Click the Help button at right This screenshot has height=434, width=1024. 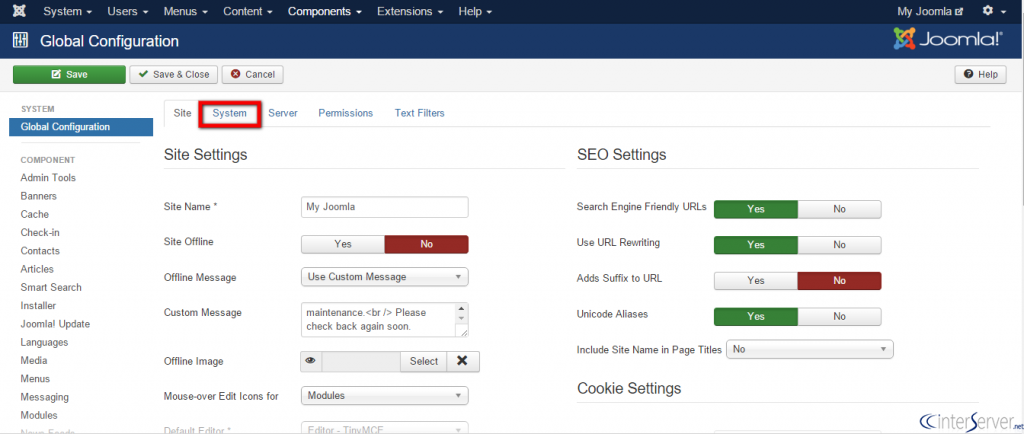(980, 74)
